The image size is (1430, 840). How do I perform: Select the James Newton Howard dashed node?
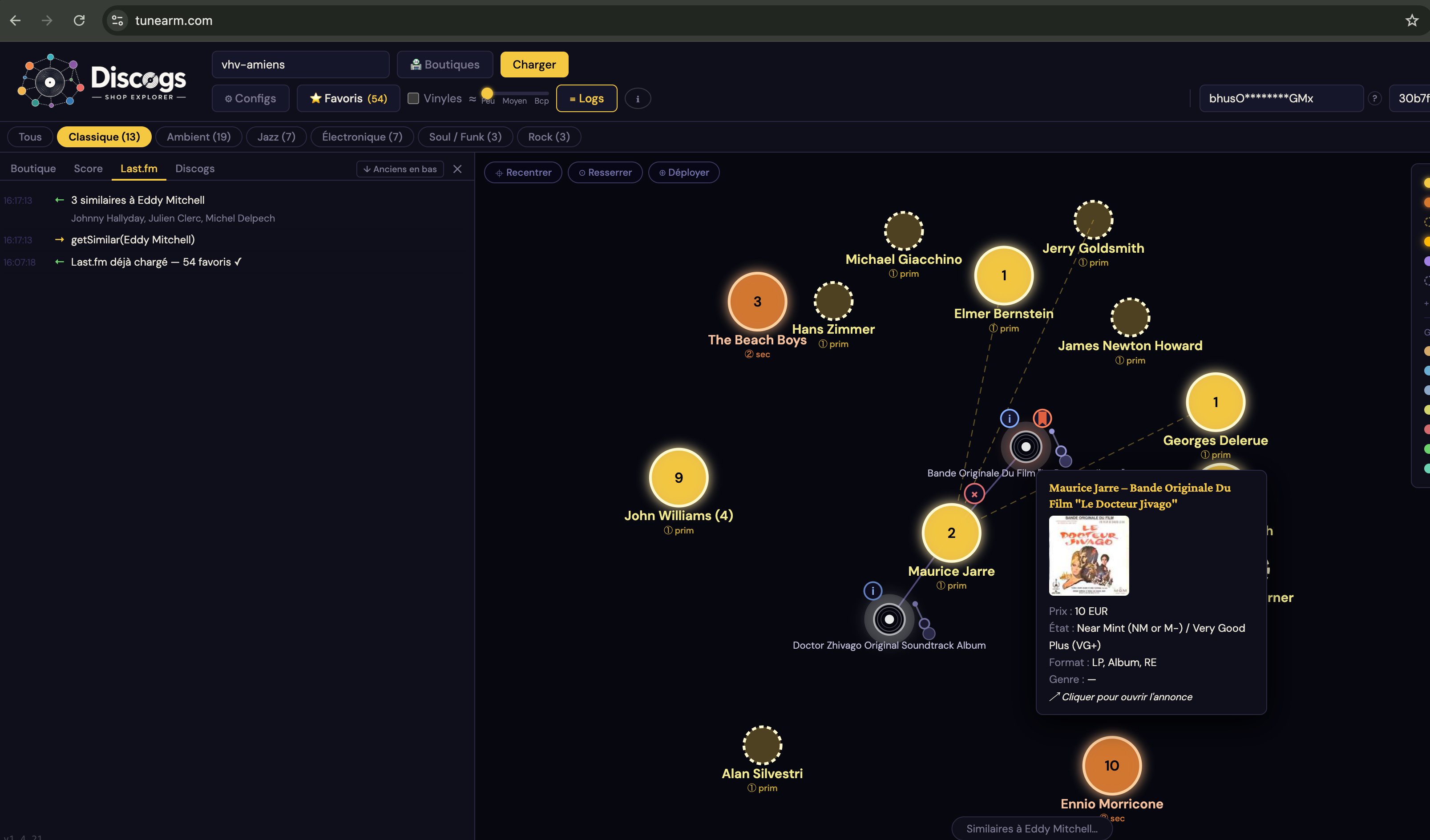[x=1130, y=317]
